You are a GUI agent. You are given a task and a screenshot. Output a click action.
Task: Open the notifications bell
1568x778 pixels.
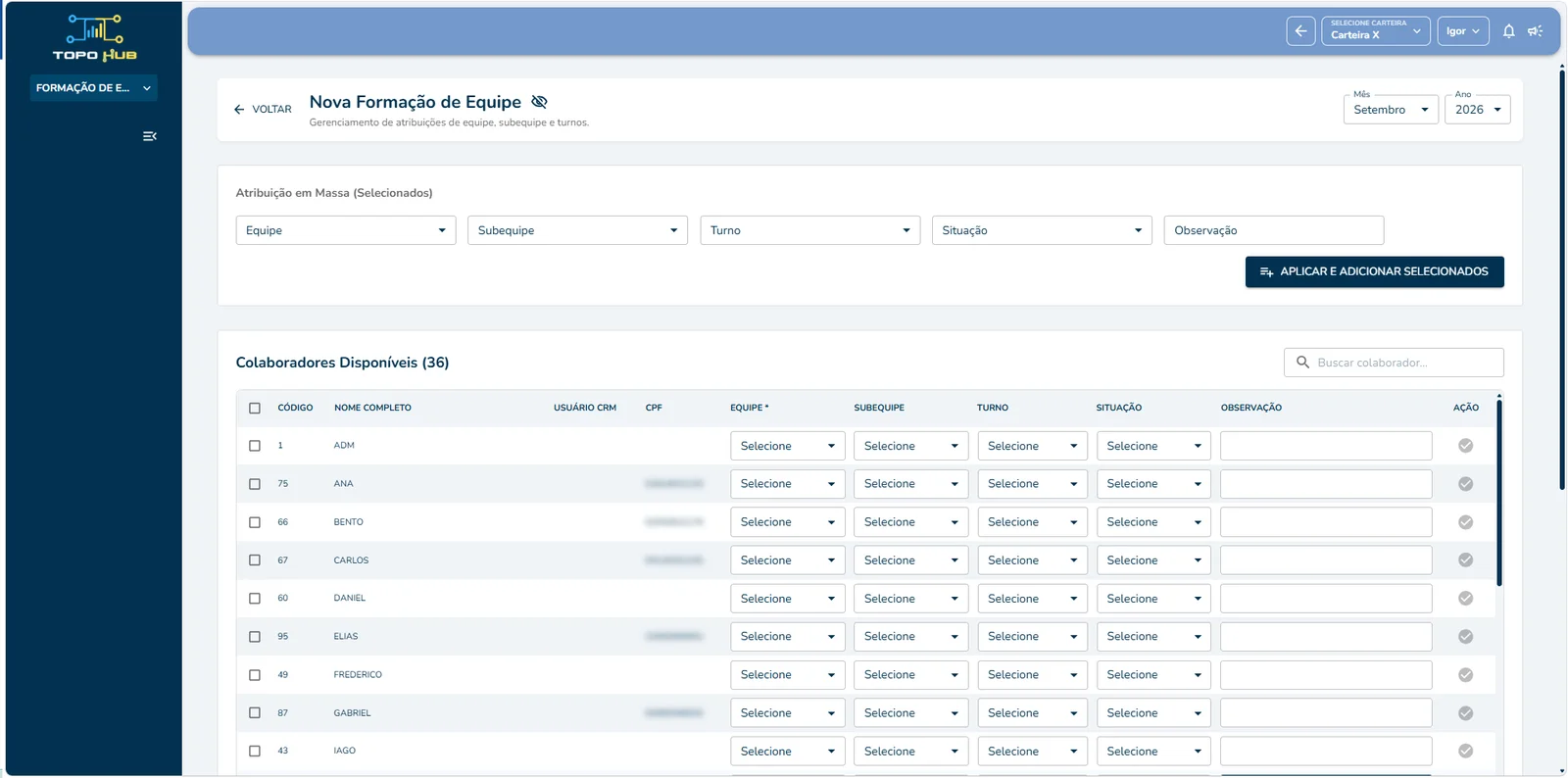click(x=1509, y=31)
